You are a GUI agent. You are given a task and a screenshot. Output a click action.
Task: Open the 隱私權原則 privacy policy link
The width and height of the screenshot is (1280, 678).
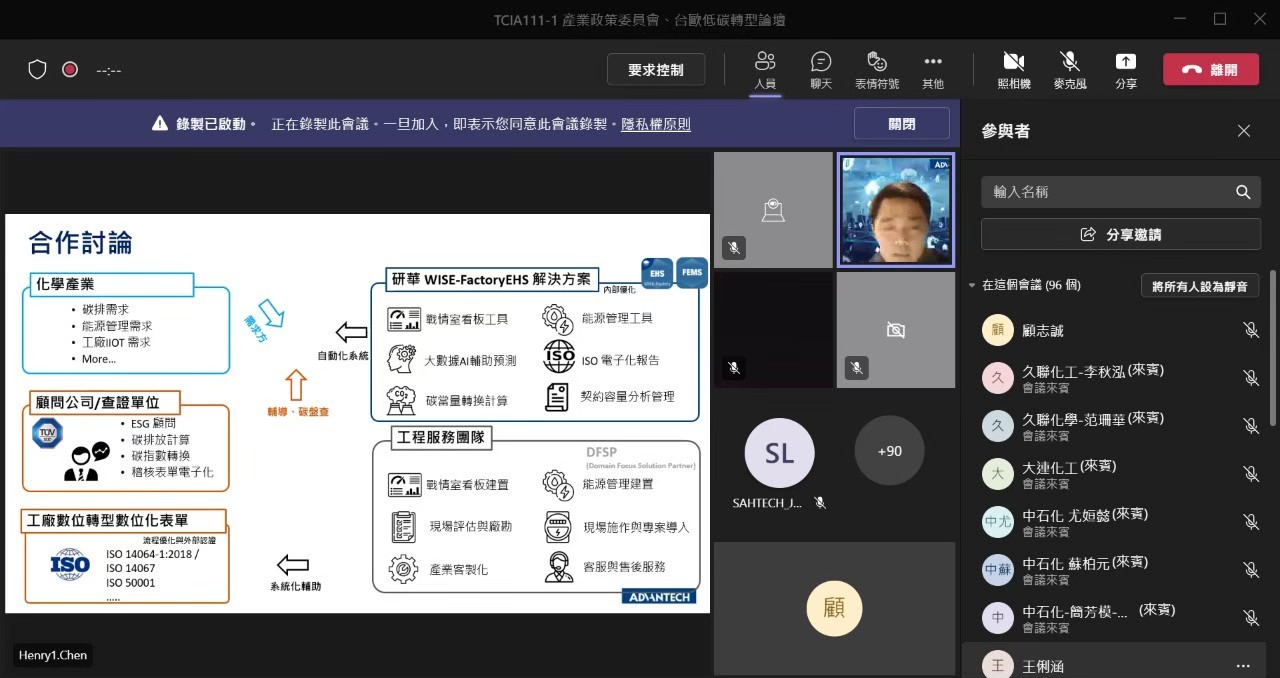(656, 124)
